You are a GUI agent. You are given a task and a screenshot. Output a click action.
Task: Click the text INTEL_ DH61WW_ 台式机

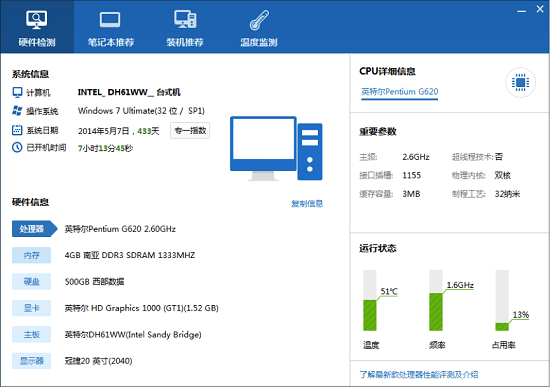(x=129, y=92)
